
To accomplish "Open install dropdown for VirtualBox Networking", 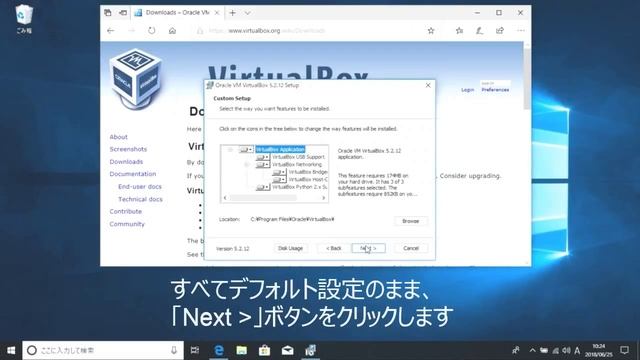I will click(263, 164).
